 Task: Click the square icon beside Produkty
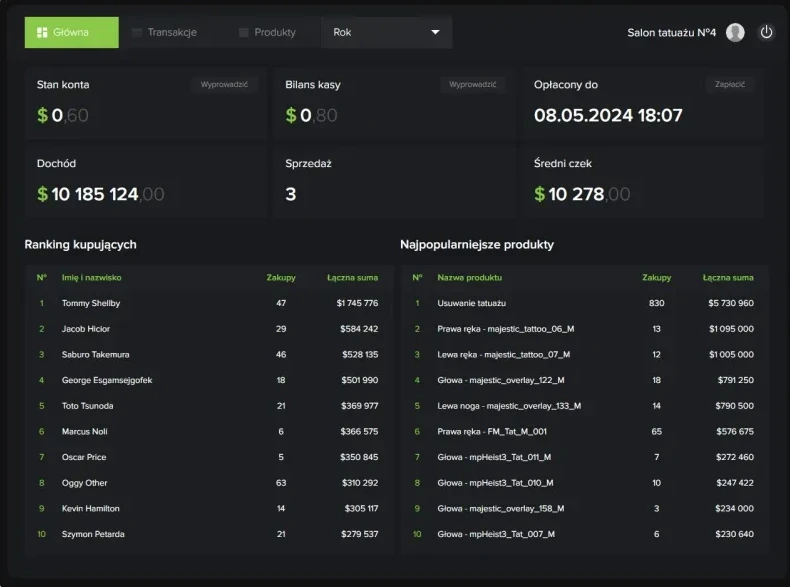tap(244, 32)
